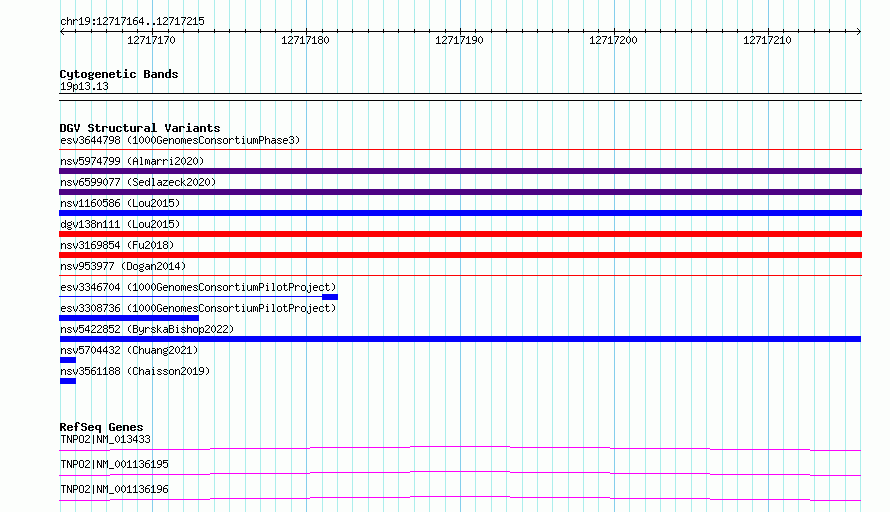Click the right arrow of the position ruler
This screenshot has width=890, height=512.
(859, 32)
